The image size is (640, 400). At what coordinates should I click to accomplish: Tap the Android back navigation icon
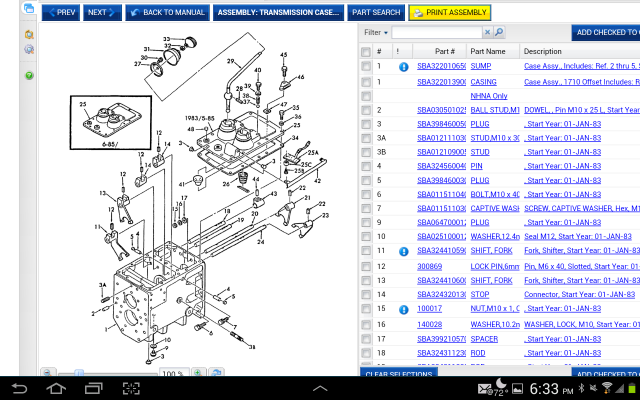coord(19,388)
